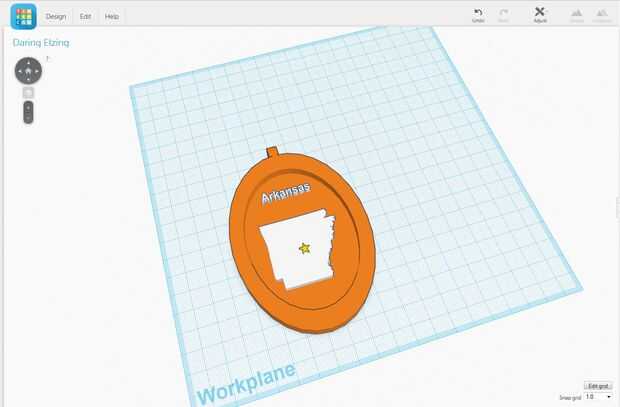The width and height of the screenshot is (620, 407).
Task: Select the Arkansas text shape
Action: [x=286, y=193]
